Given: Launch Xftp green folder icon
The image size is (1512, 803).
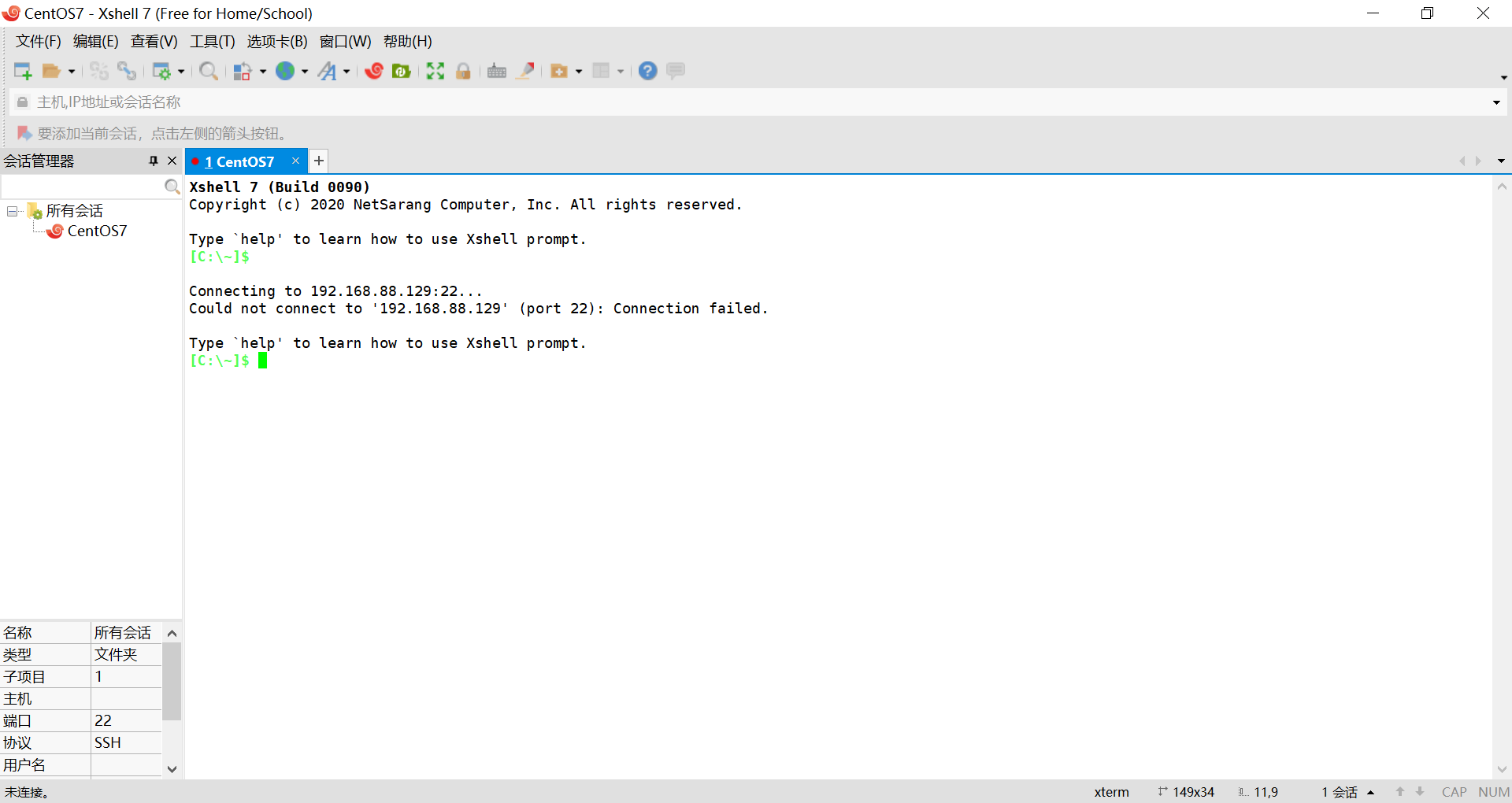Looking at the screenshot, I should 402,71.
